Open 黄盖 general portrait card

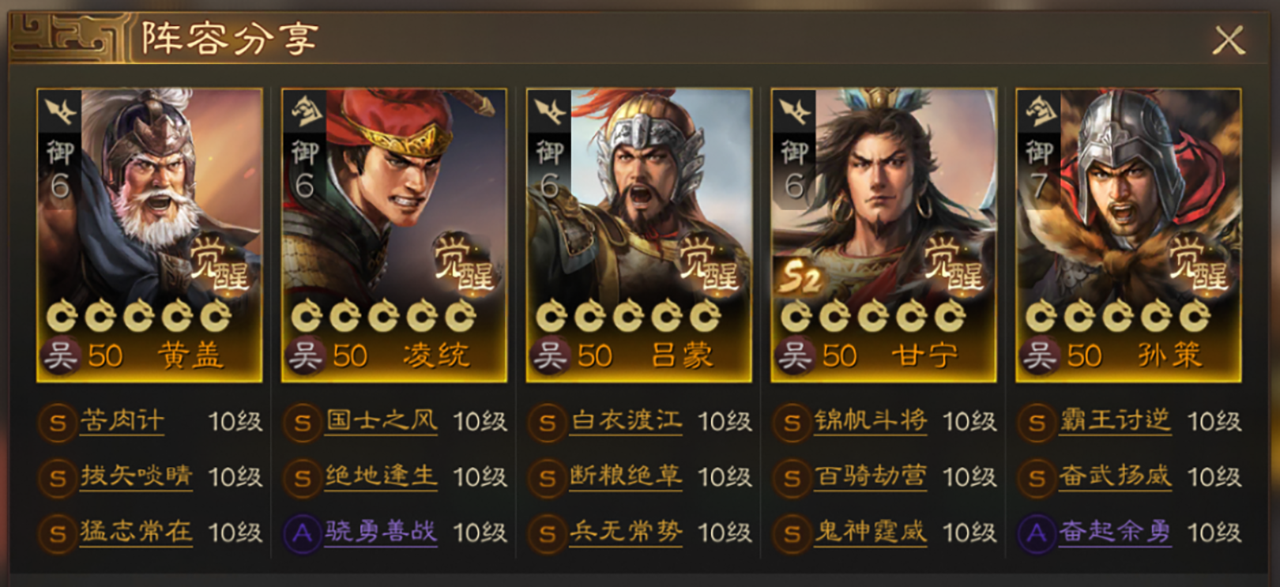coord(150,235)
